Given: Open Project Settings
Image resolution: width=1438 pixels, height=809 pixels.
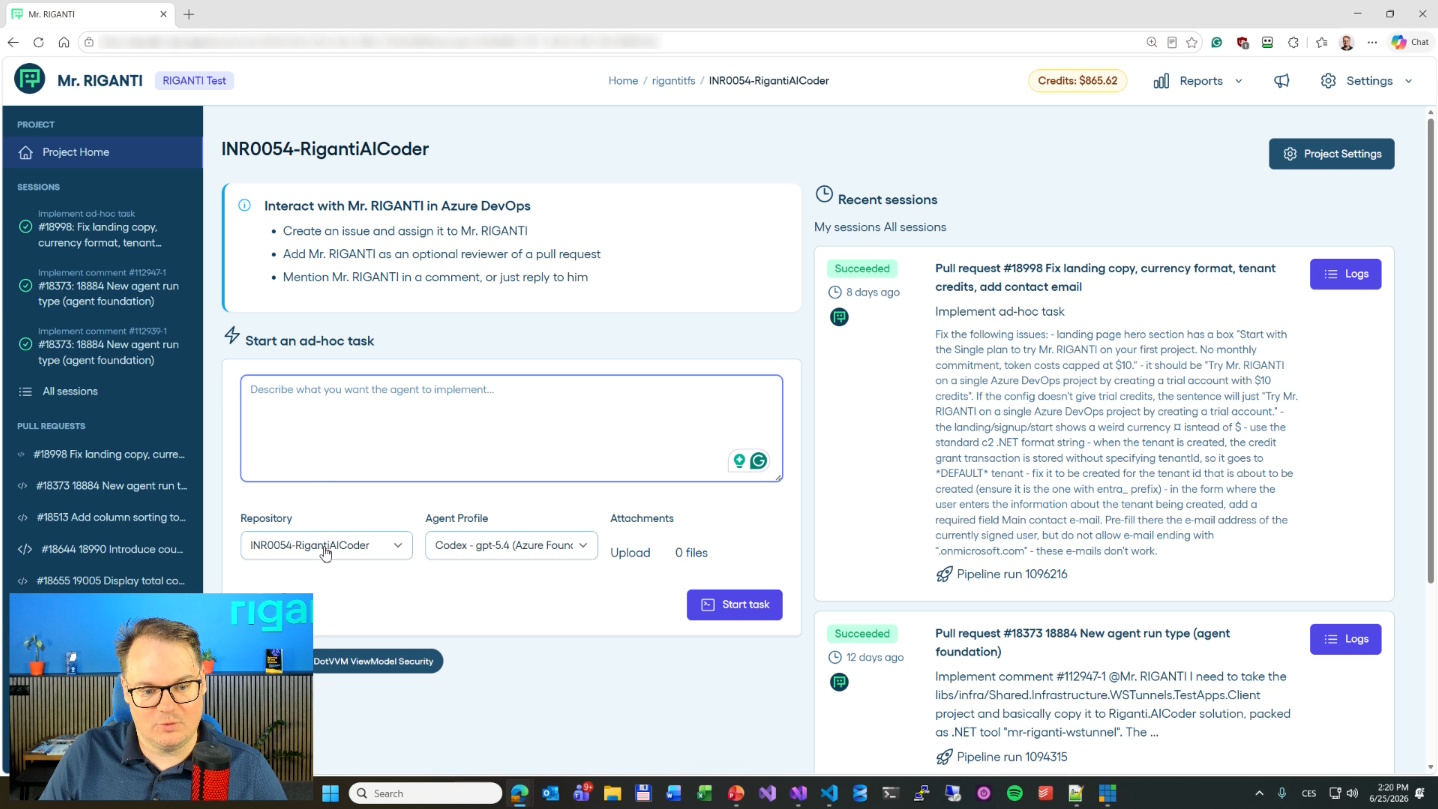Looking at the screenshot, I should pyautogui.click(x=1331, y=154).
